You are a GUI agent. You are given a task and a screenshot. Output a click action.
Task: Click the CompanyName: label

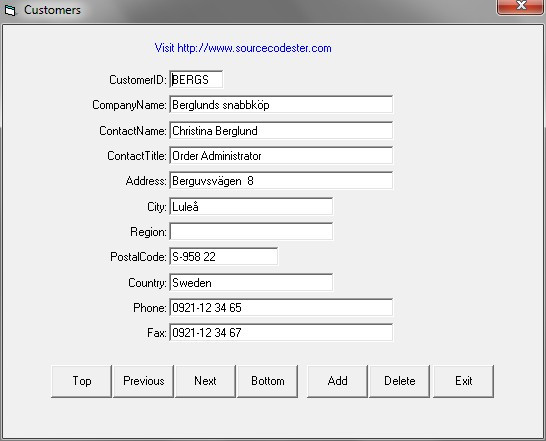[129, 105]
